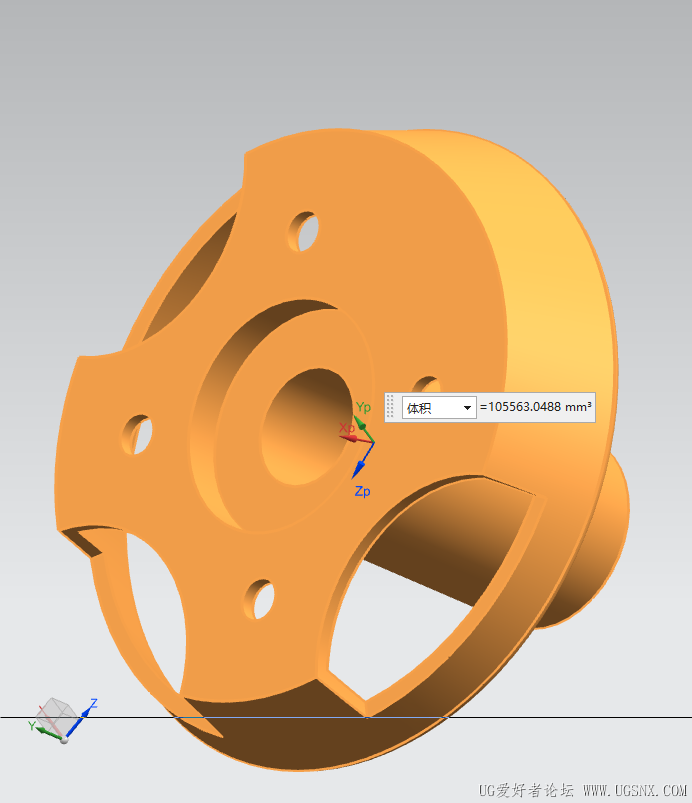The image size is (692, 803).
Task: Select the Yp axis handle
Action: 361,424
